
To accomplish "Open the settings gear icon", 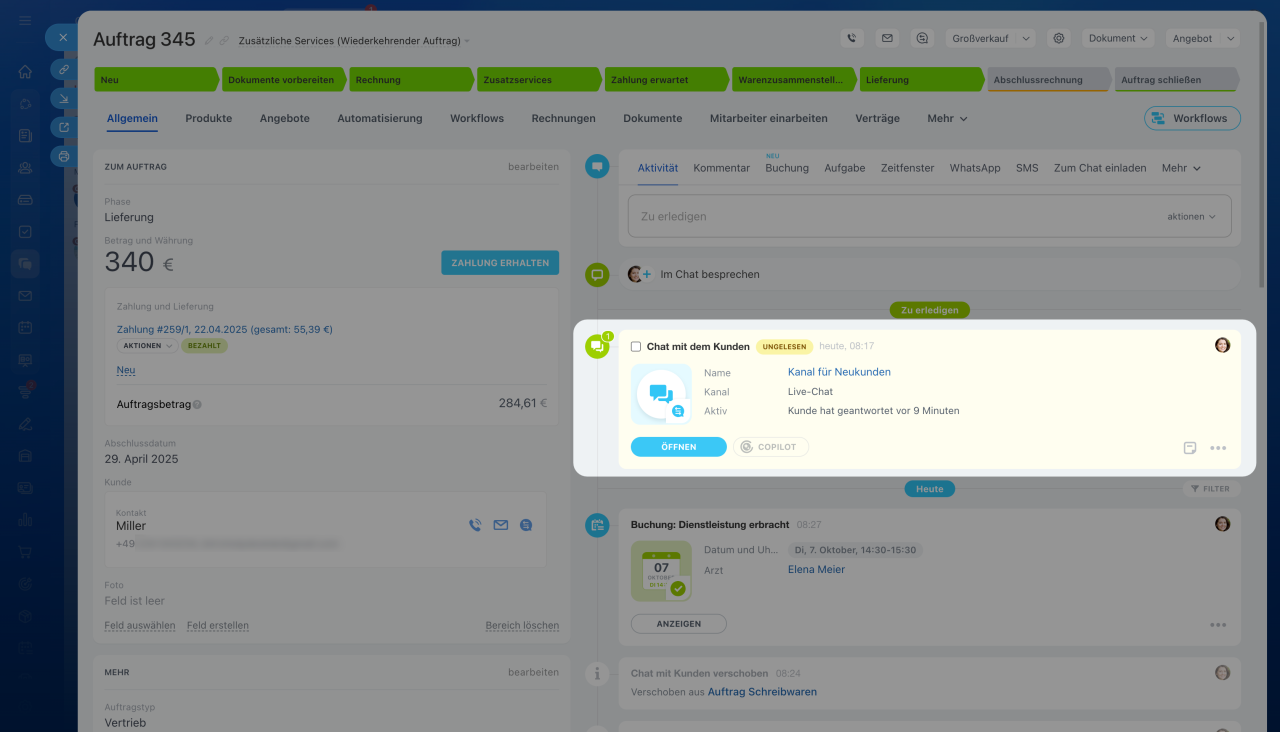I will coord(1058,38).
